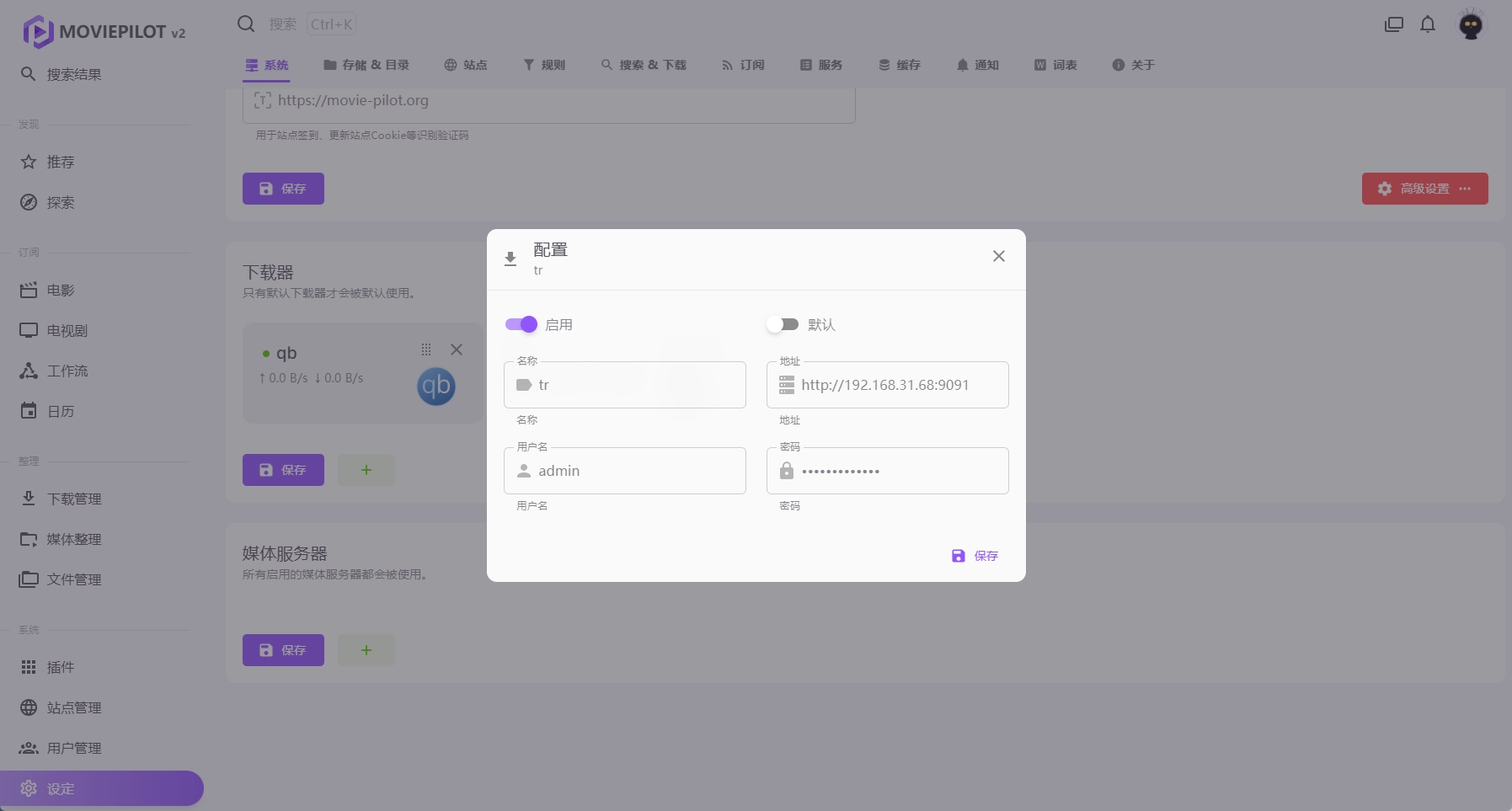Click the 名称 input field containing tr

pos(625,385)
